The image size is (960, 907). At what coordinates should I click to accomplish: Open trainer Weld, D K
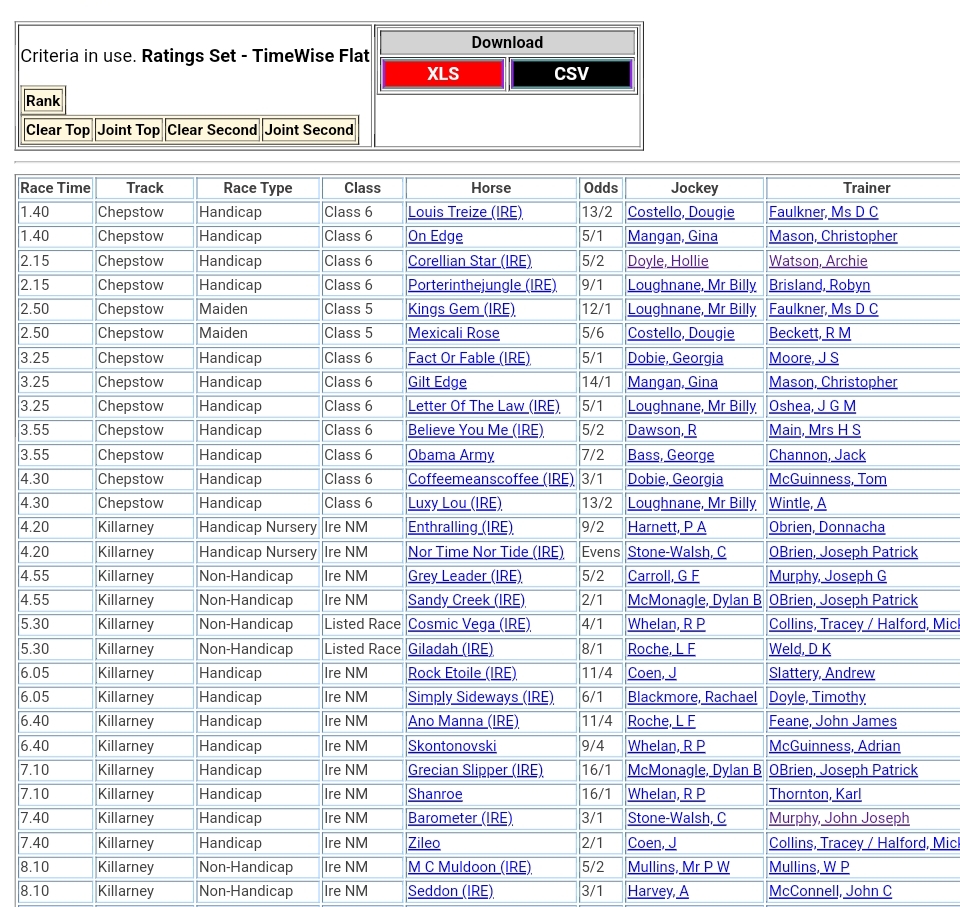click(x=800, y=649)
